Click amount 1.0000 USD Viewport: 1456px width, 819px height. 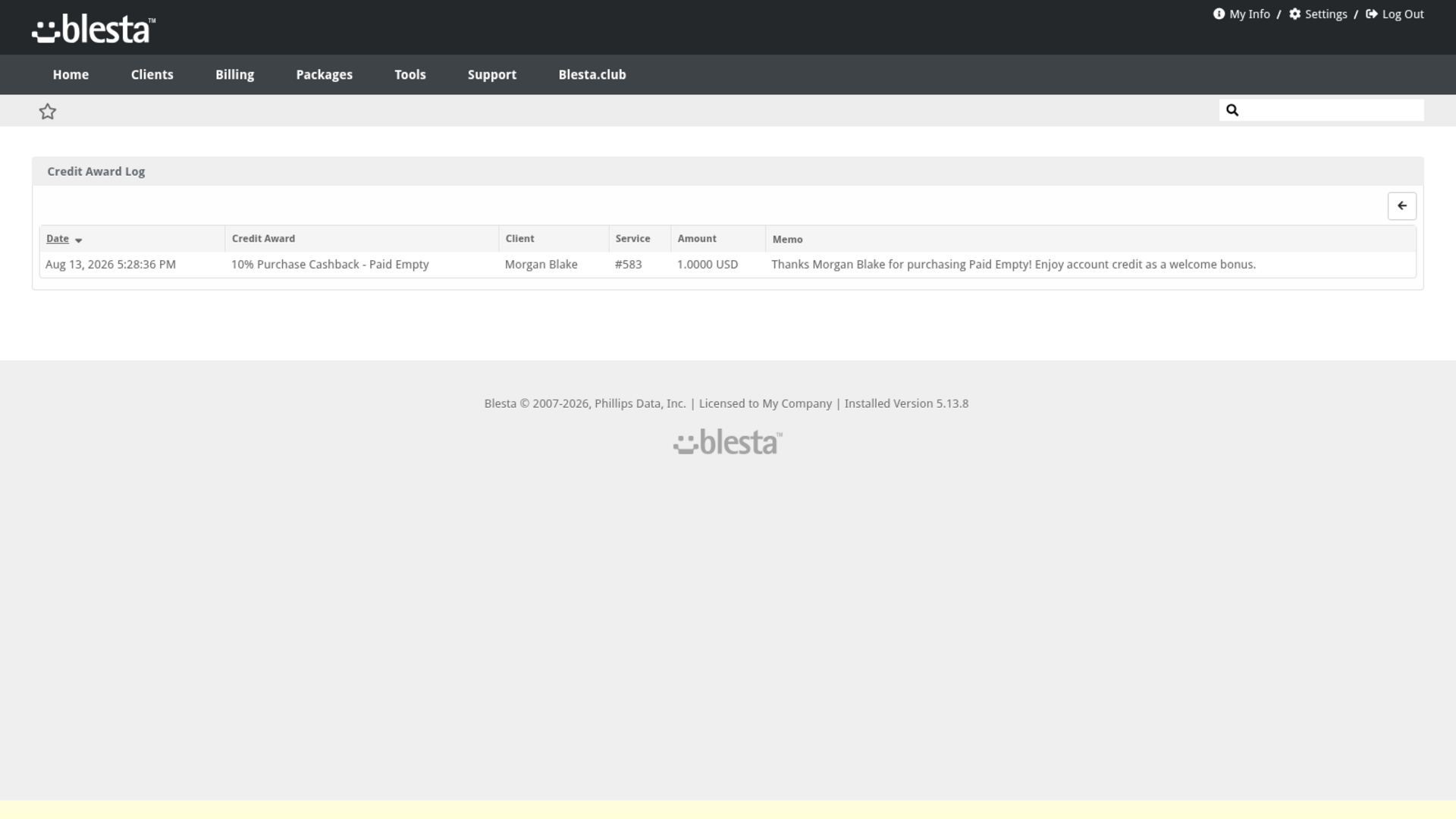(708, 264)
